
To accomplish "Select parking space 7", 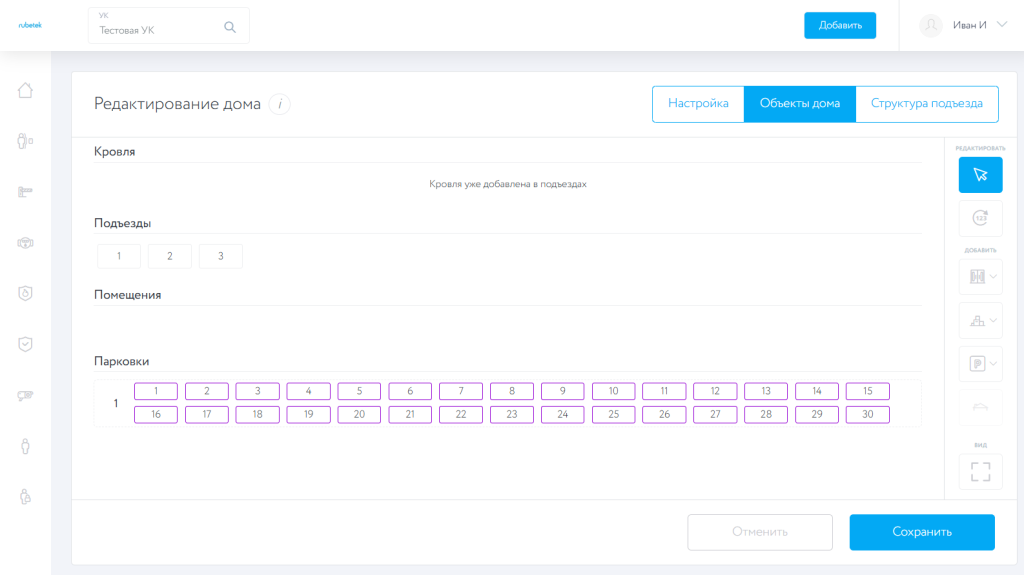I will pos(461,391).
